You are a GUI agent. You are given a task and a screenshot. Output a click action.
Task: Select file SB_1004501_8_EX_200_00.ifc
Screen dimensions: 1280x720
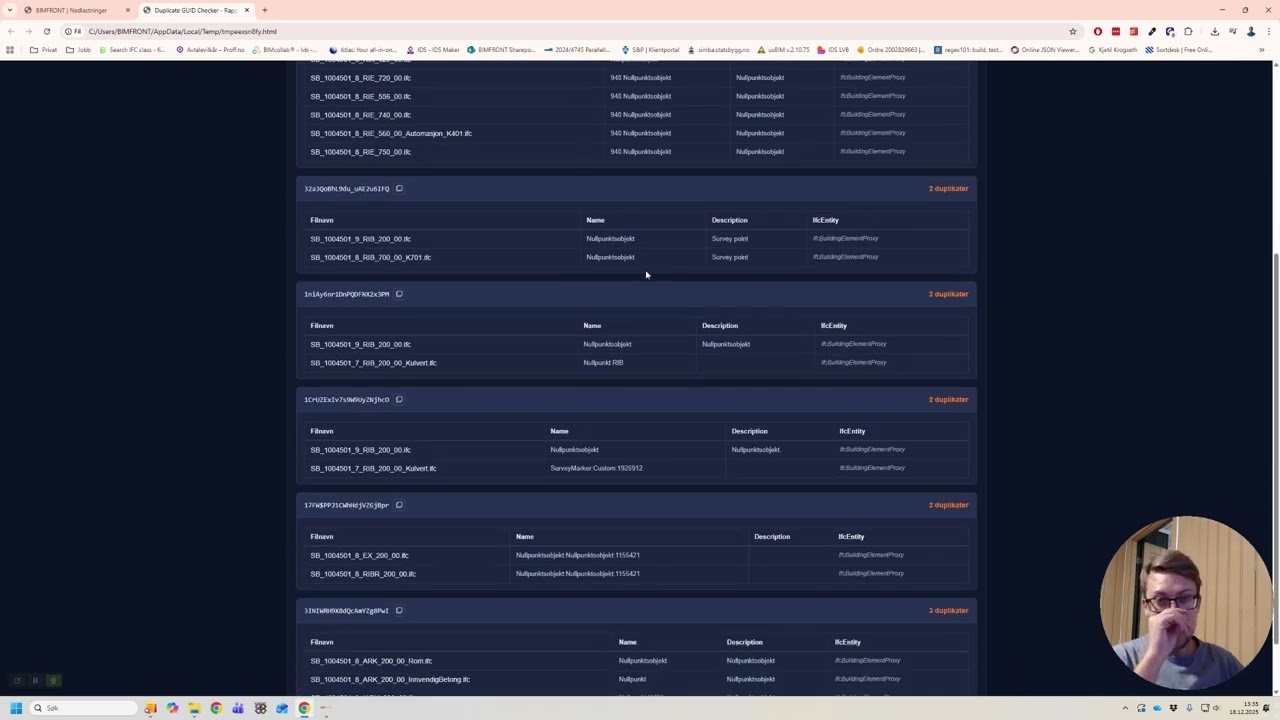[x=359, y=555]
